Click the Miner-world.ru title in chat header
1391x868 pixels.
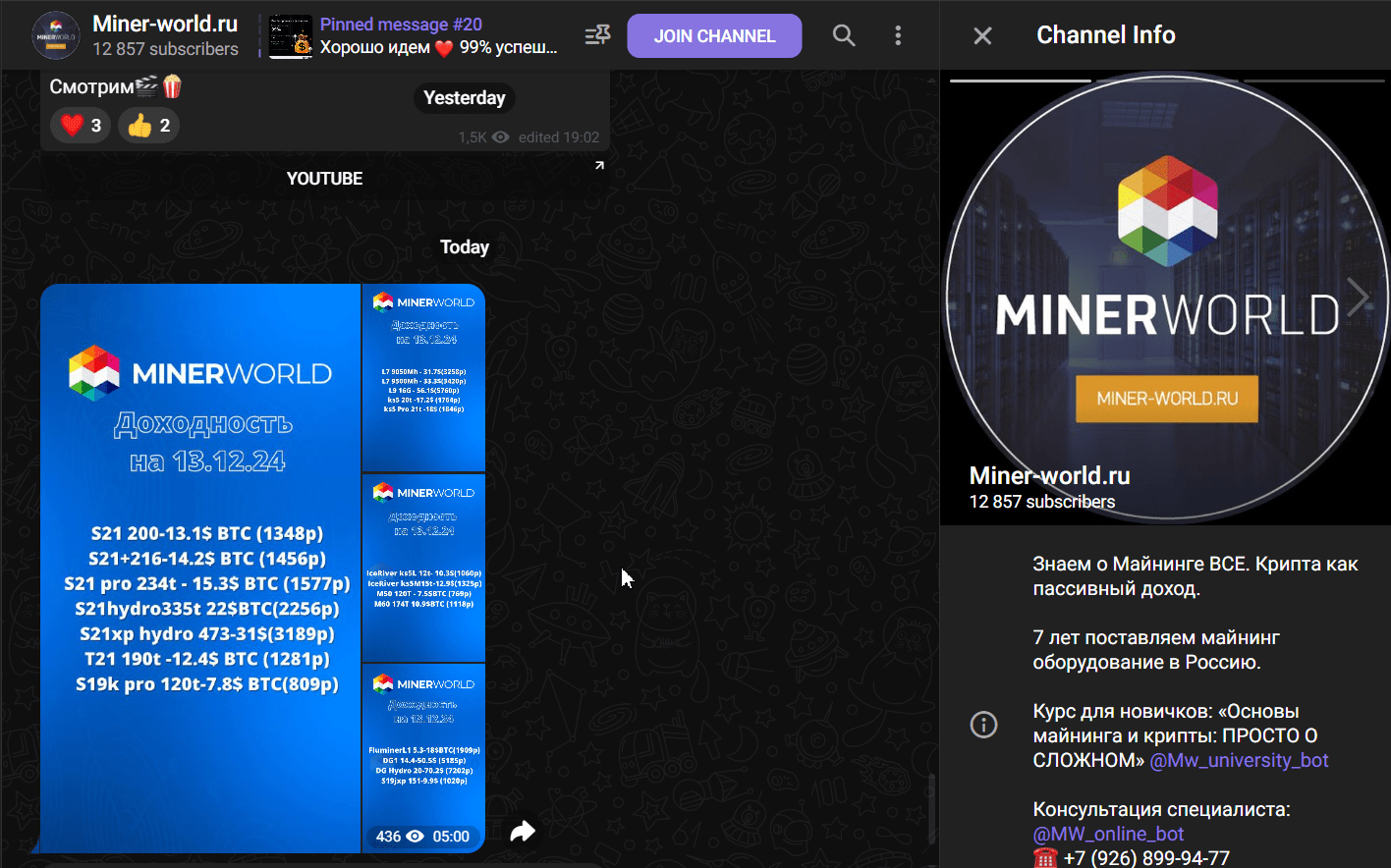(x=165, y=25)
